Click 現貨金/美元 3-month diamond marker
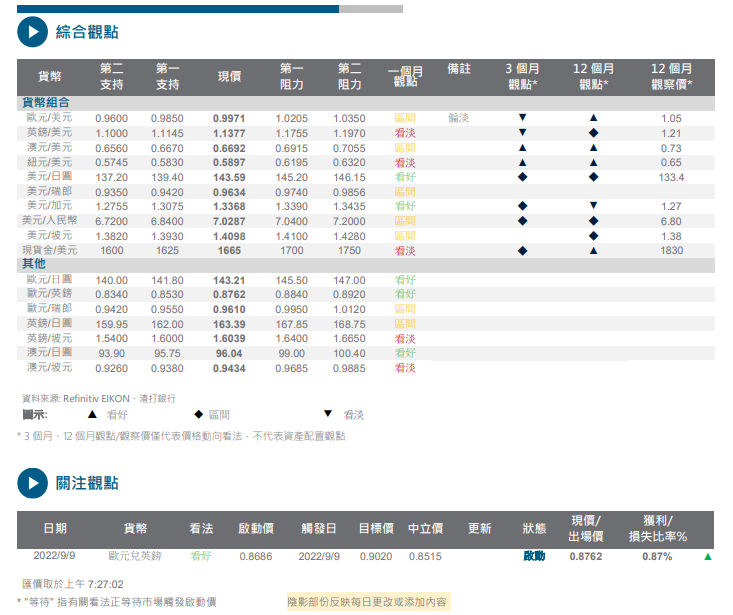This screenshot has height=615, width=733. 522,250
